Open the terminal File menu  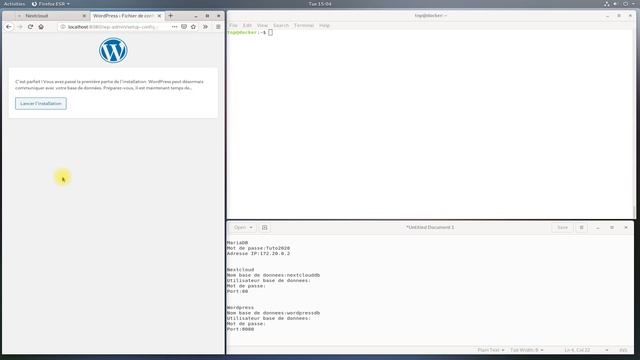pyautogui.click(x=233, y=25)
